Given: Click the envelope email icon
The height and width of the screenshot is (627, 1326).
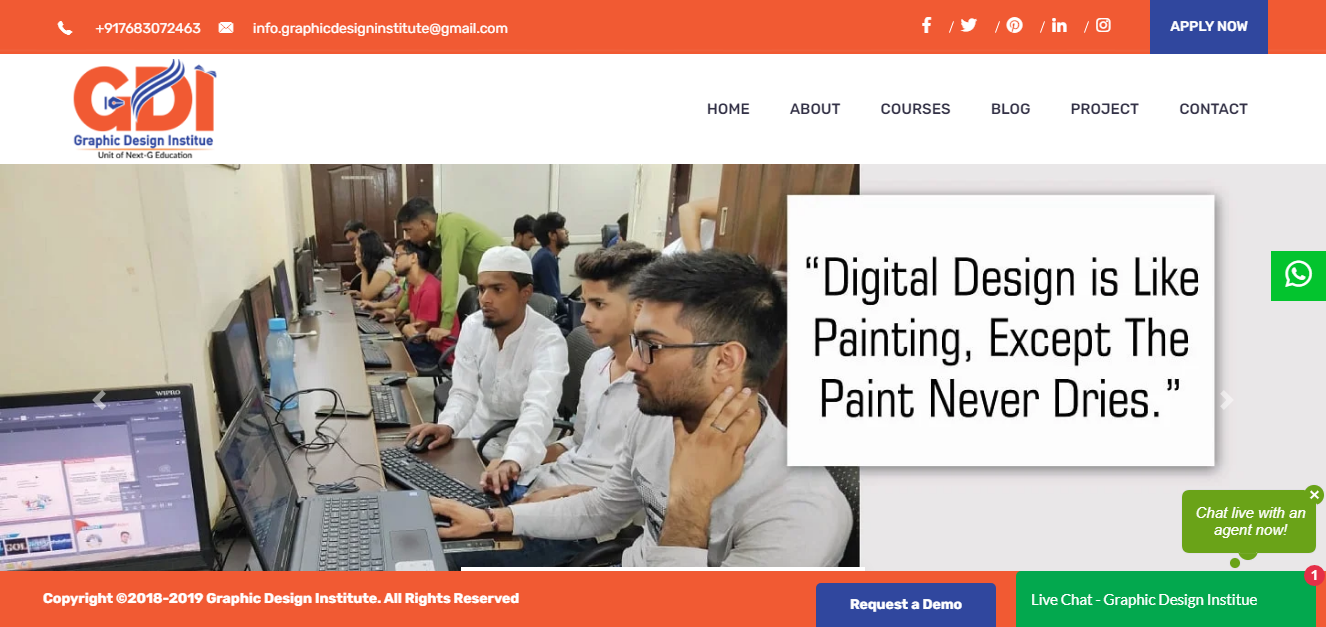Looking at the screenshot, I should [226, 28].
